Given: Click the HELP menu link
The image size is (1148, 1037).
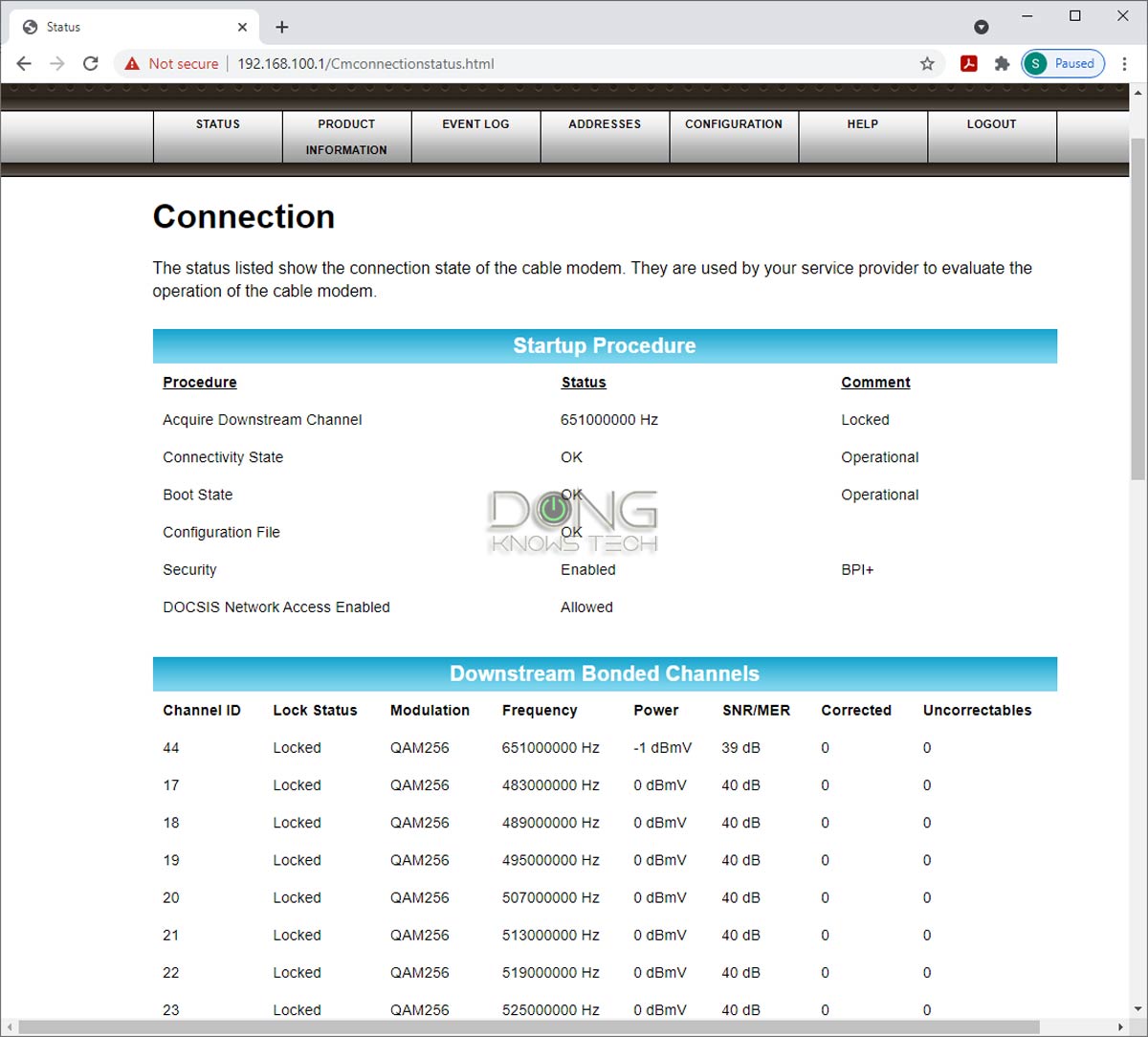Looking at the screenshot, I should pyautogui.click(x=862, y=124).
